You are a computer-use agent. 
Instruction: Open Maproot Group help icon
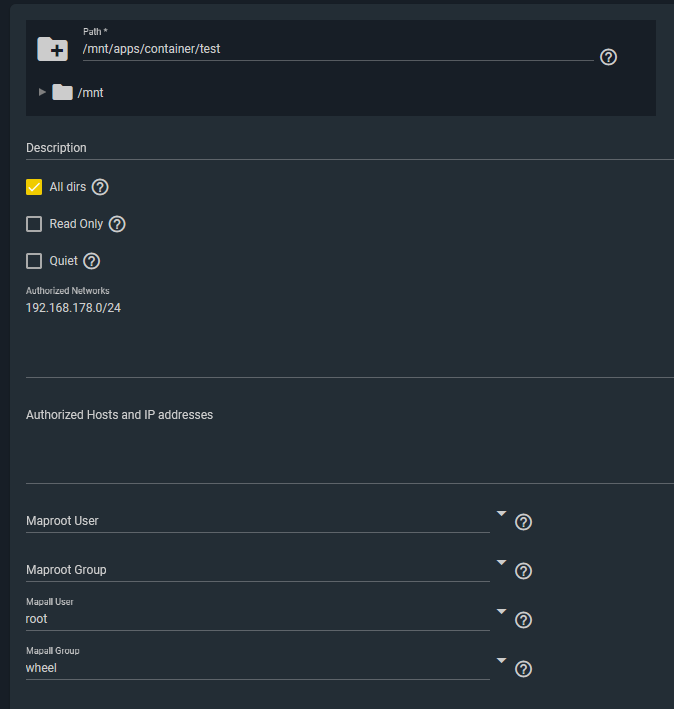[523, 571]
